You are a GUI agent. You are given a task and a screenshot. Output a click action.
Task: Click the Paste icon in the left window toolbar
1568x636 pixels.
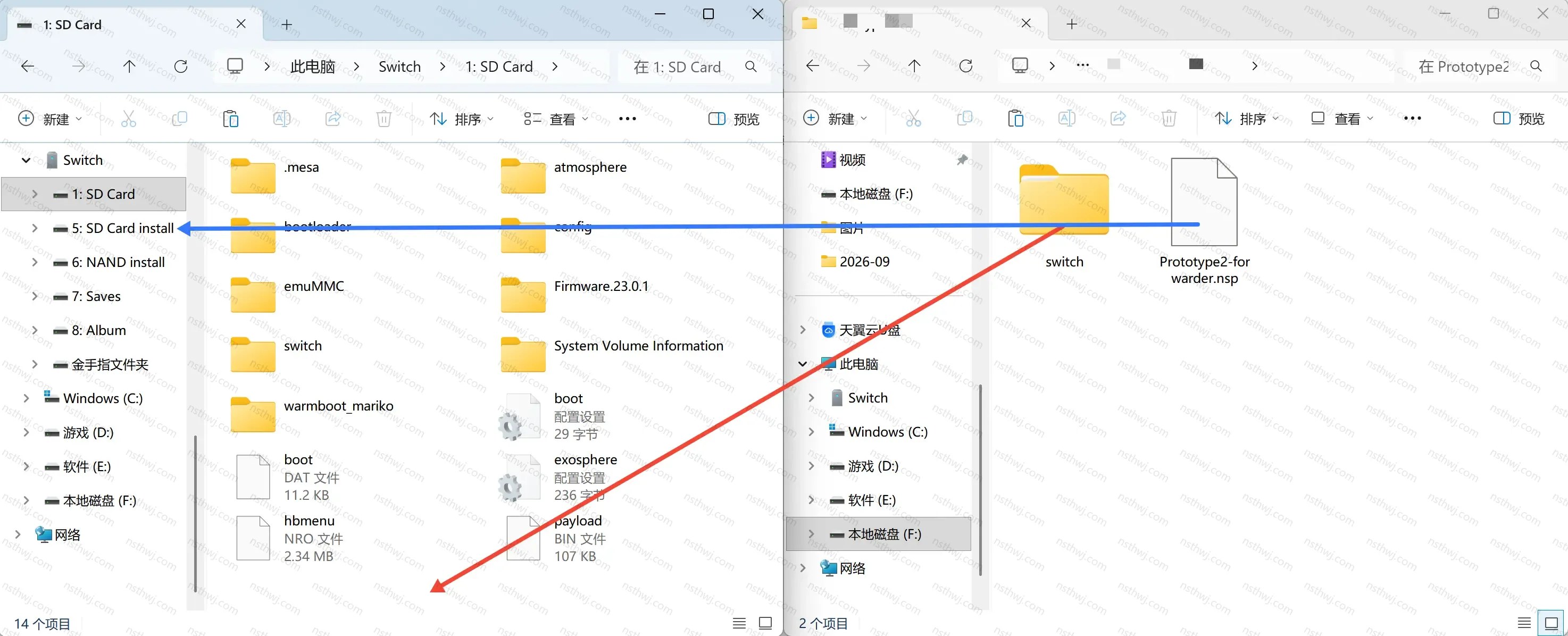click(231, 119)
